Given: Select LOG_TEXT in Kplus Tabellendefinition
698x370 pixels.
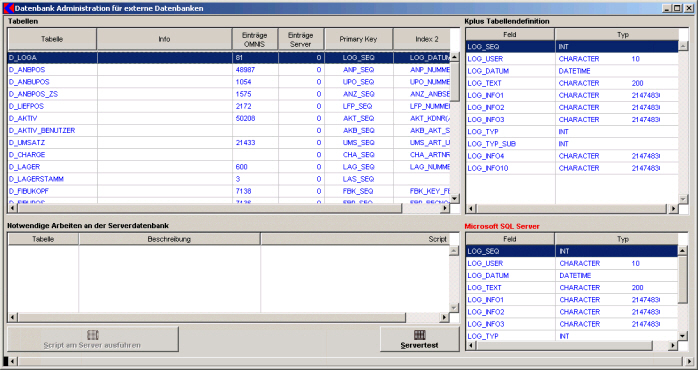Looking at the screenshot, I should 572,83.
